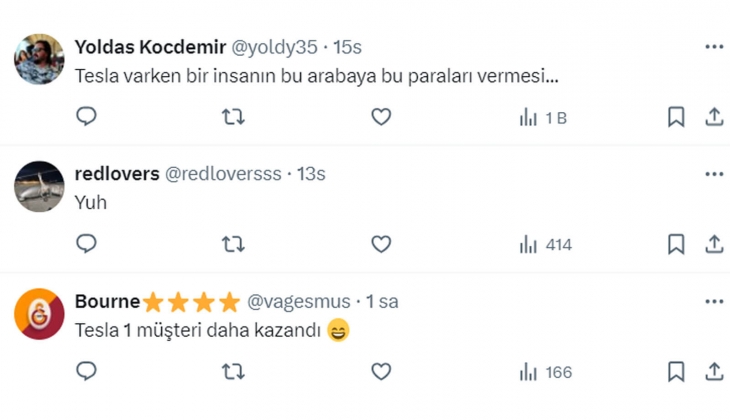Screen dimensions: 730x420
Task: Click Yoldas Kocdemir's profile avatar
Action: point(39,59)
